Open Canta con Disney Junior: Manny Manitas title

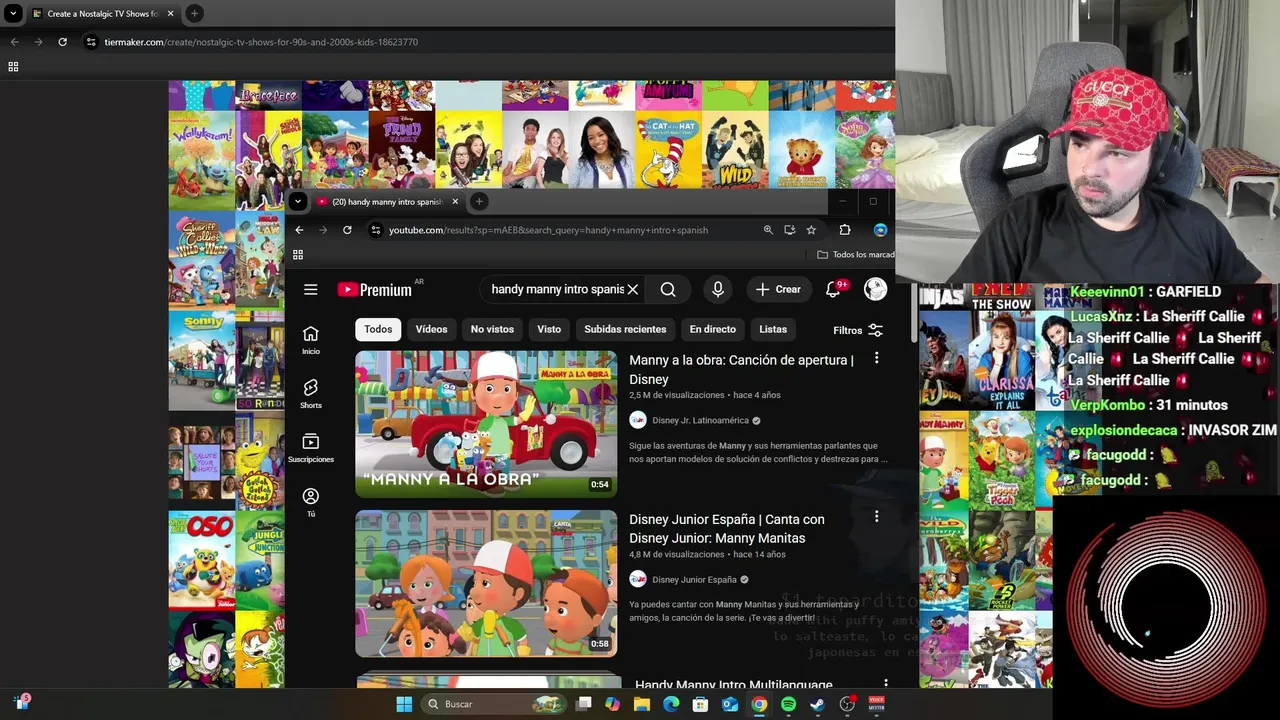[727, 528]
